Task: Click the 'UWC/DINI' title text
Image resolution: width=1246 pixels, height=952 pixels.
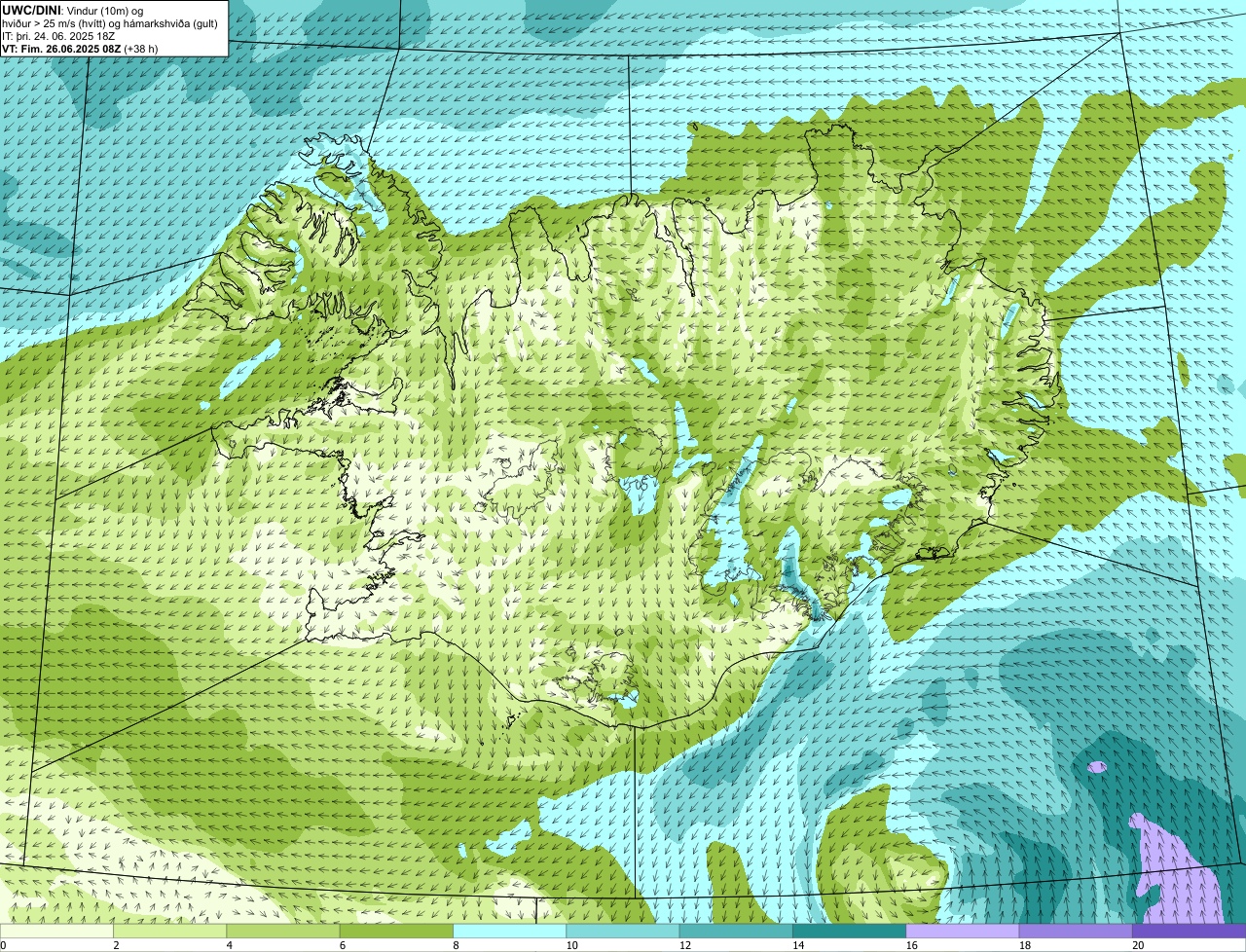Action: [x=31, y=10]
